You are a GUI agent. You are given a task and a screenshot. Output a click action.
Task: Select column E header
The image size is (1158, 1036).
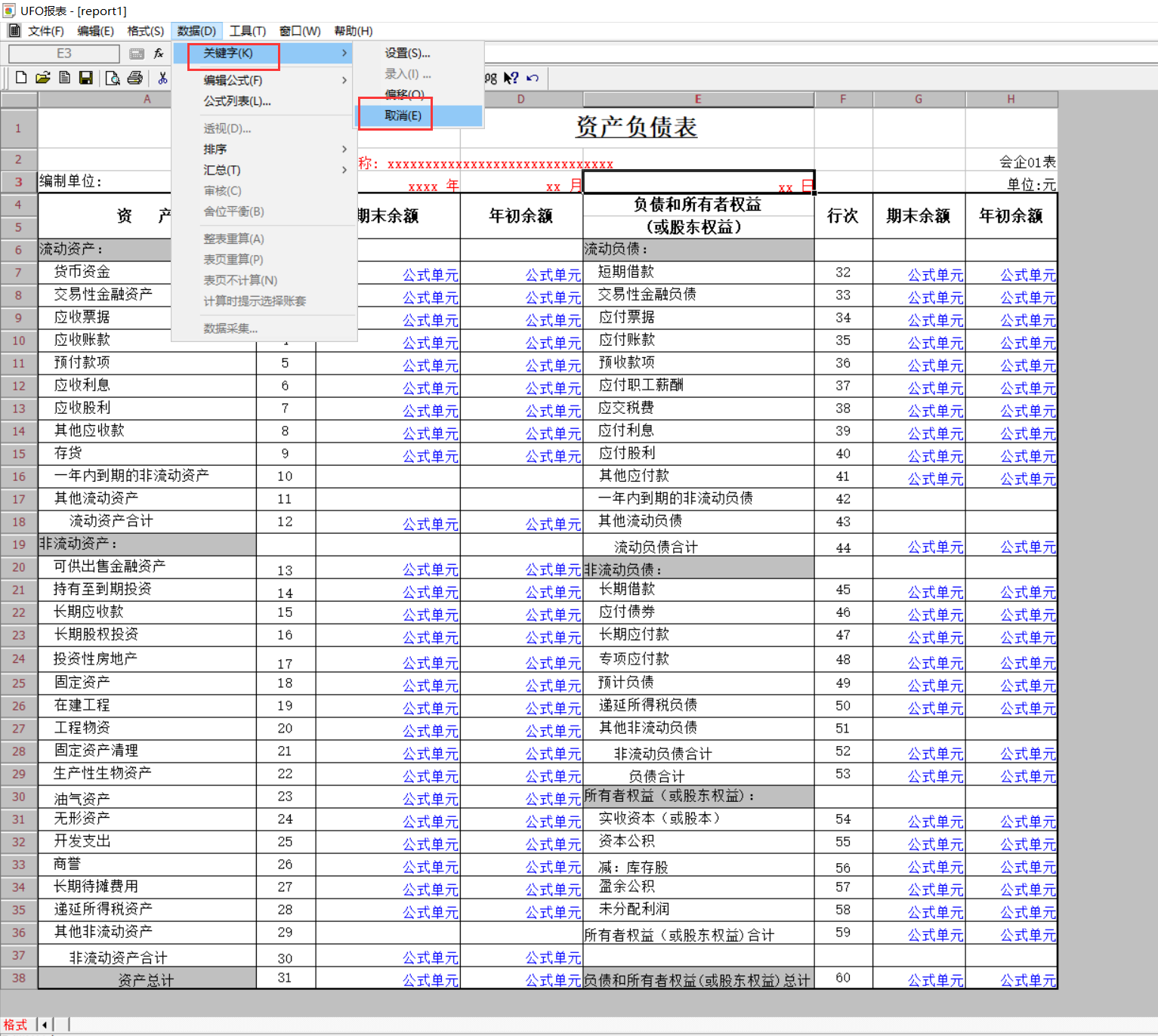tap(699, 99)
